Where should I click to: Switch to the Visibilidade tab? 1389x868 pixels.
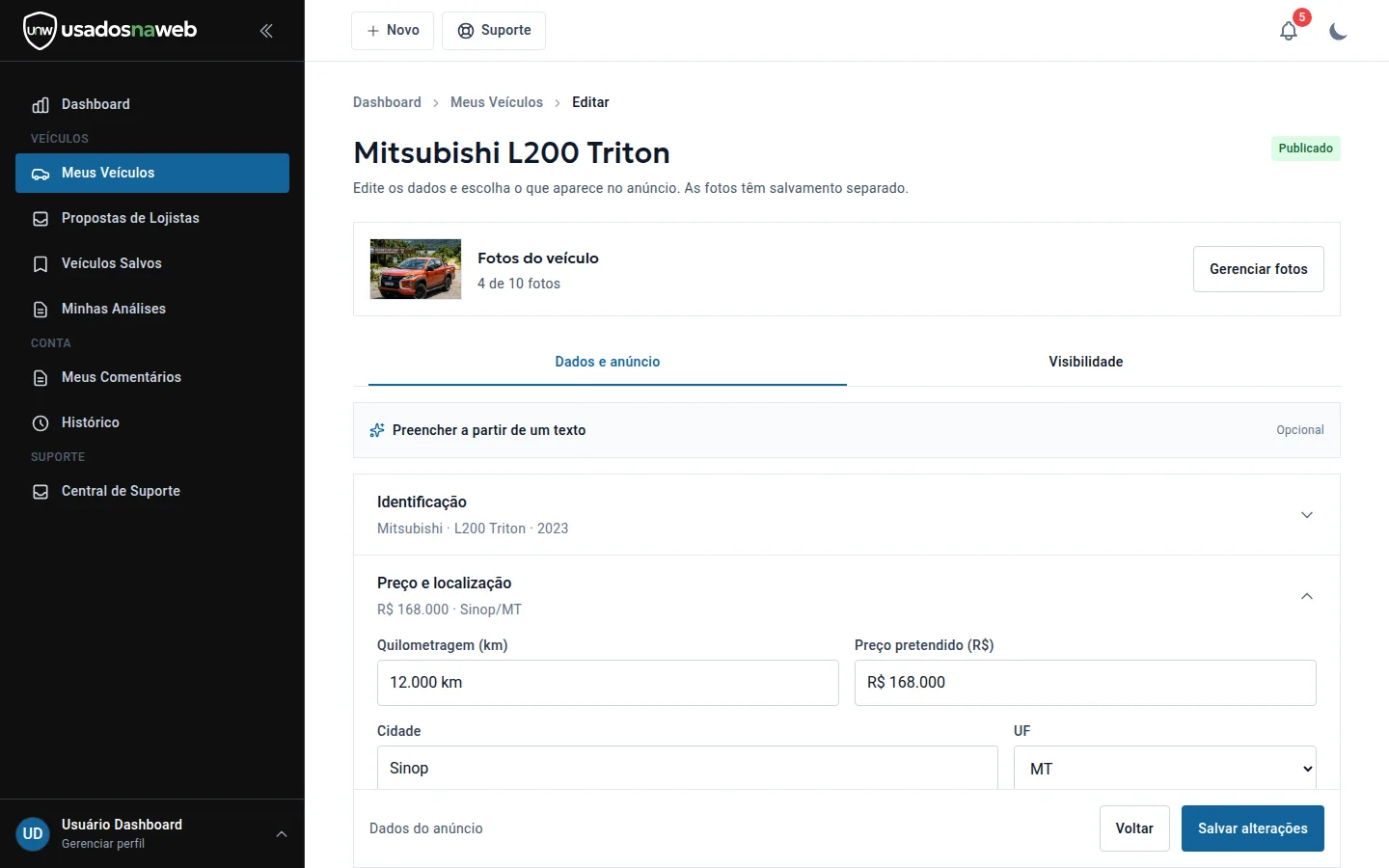1086,362
